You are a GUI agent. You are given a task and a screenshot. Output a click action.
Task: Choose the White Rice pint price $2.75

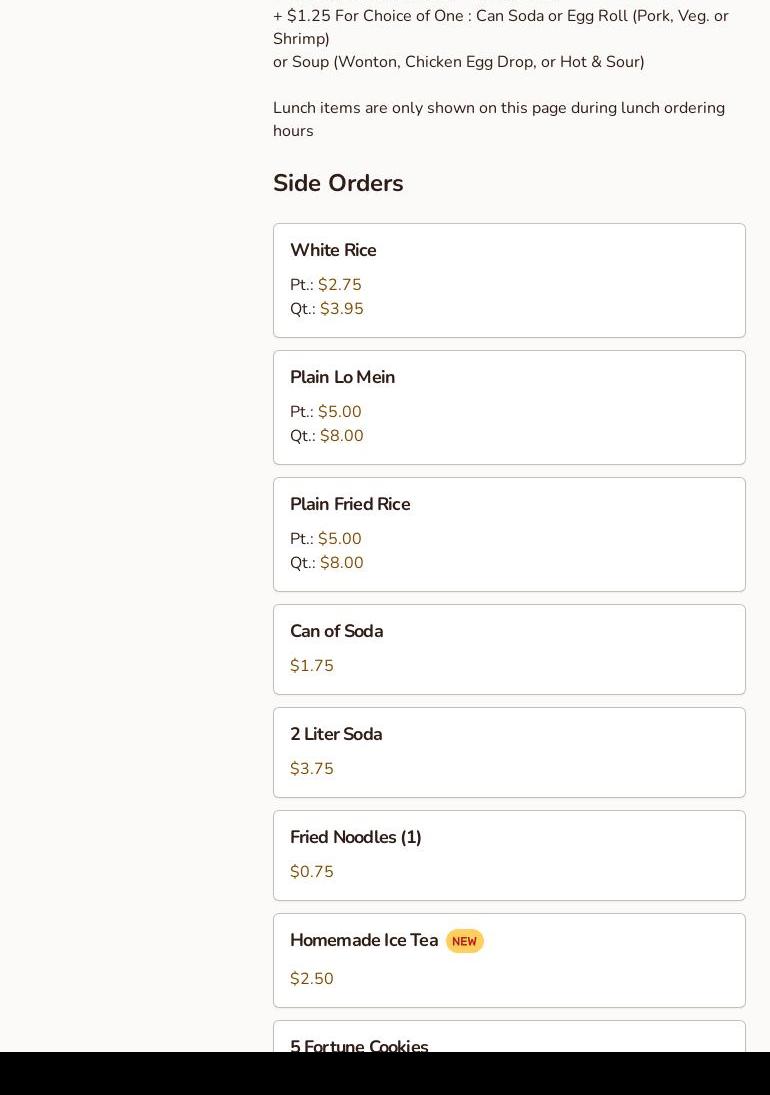coord(340,285)
